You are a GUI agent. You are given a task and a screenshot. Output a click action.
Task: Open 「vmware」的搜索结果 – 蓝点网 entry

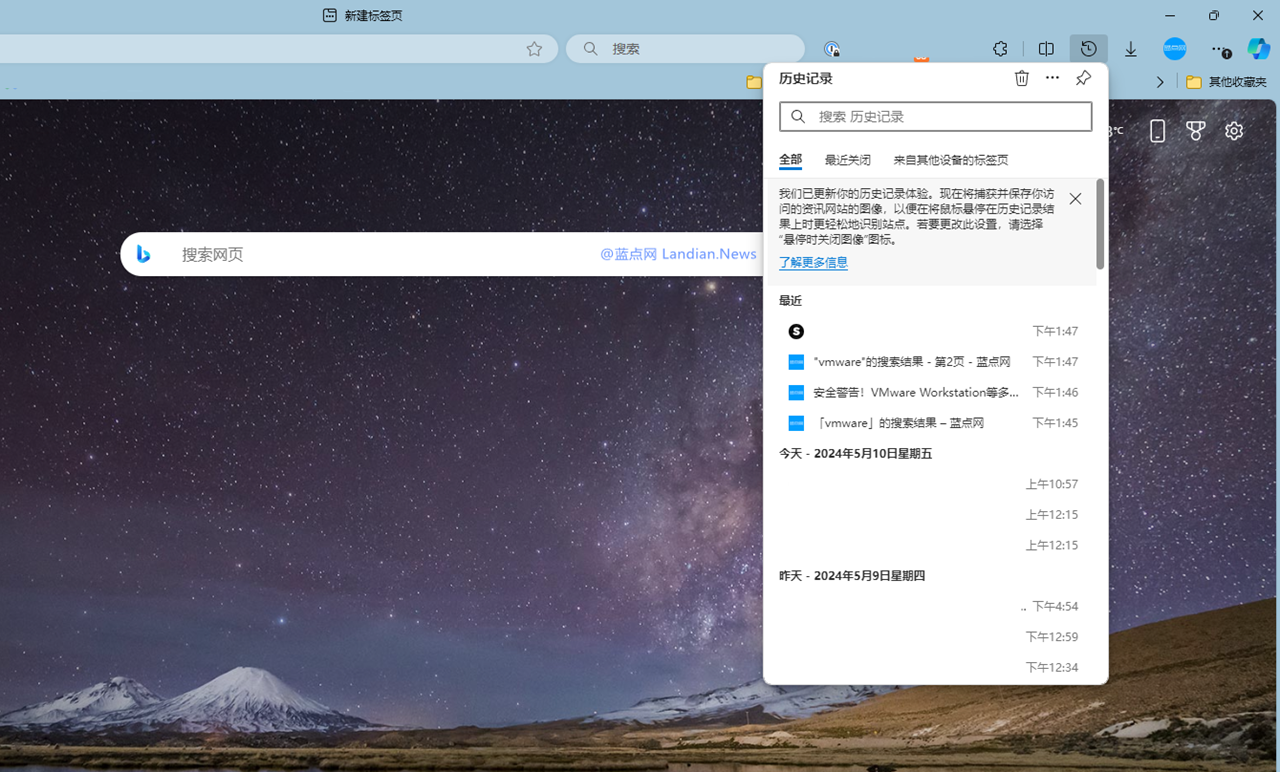tap(932, 423)
